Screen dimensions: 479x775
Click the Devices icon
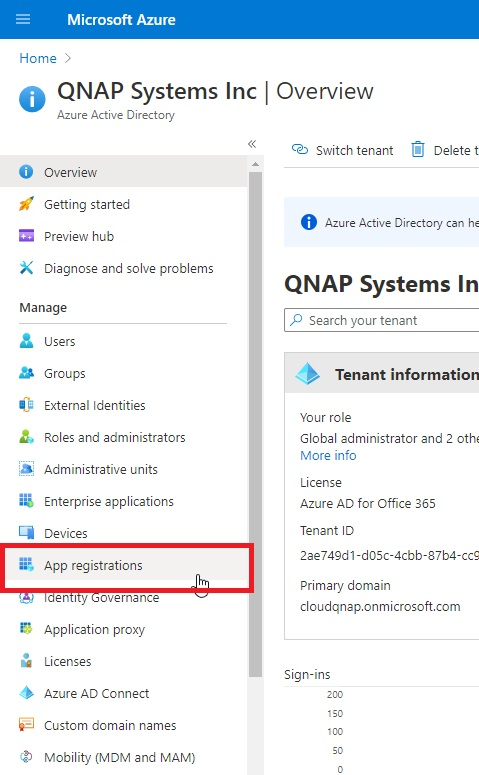point(26,533)
